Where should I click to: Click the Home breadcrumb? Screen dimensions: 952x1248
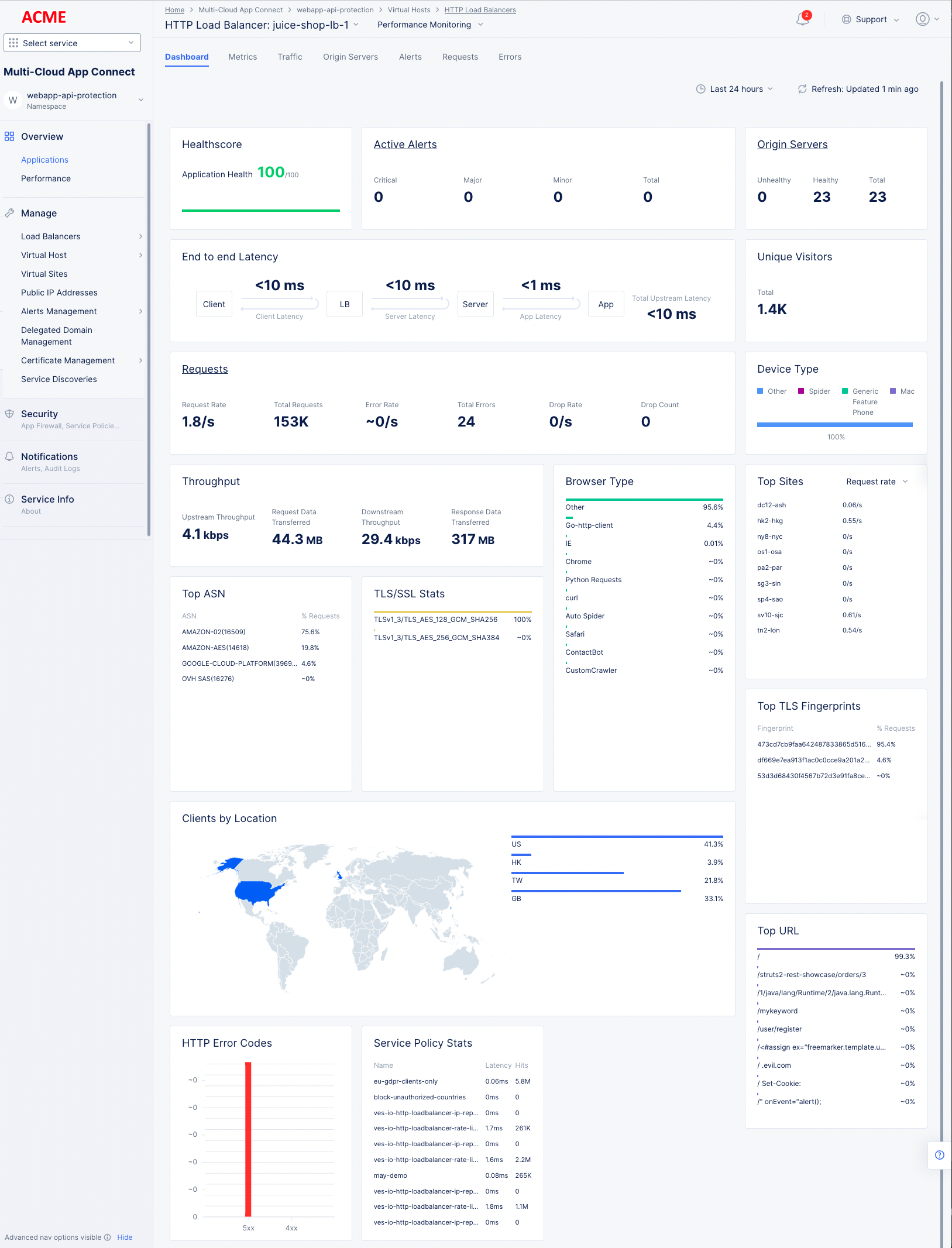pos(174,9)
